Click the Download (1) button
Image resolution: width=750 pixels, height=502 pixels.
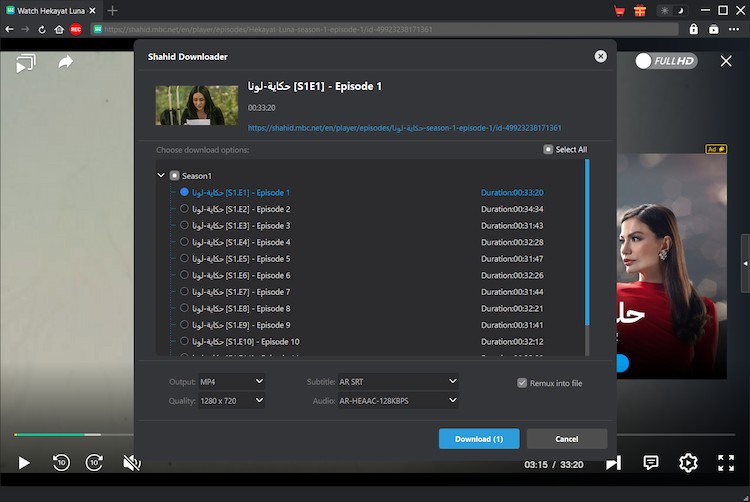point(479,439)
